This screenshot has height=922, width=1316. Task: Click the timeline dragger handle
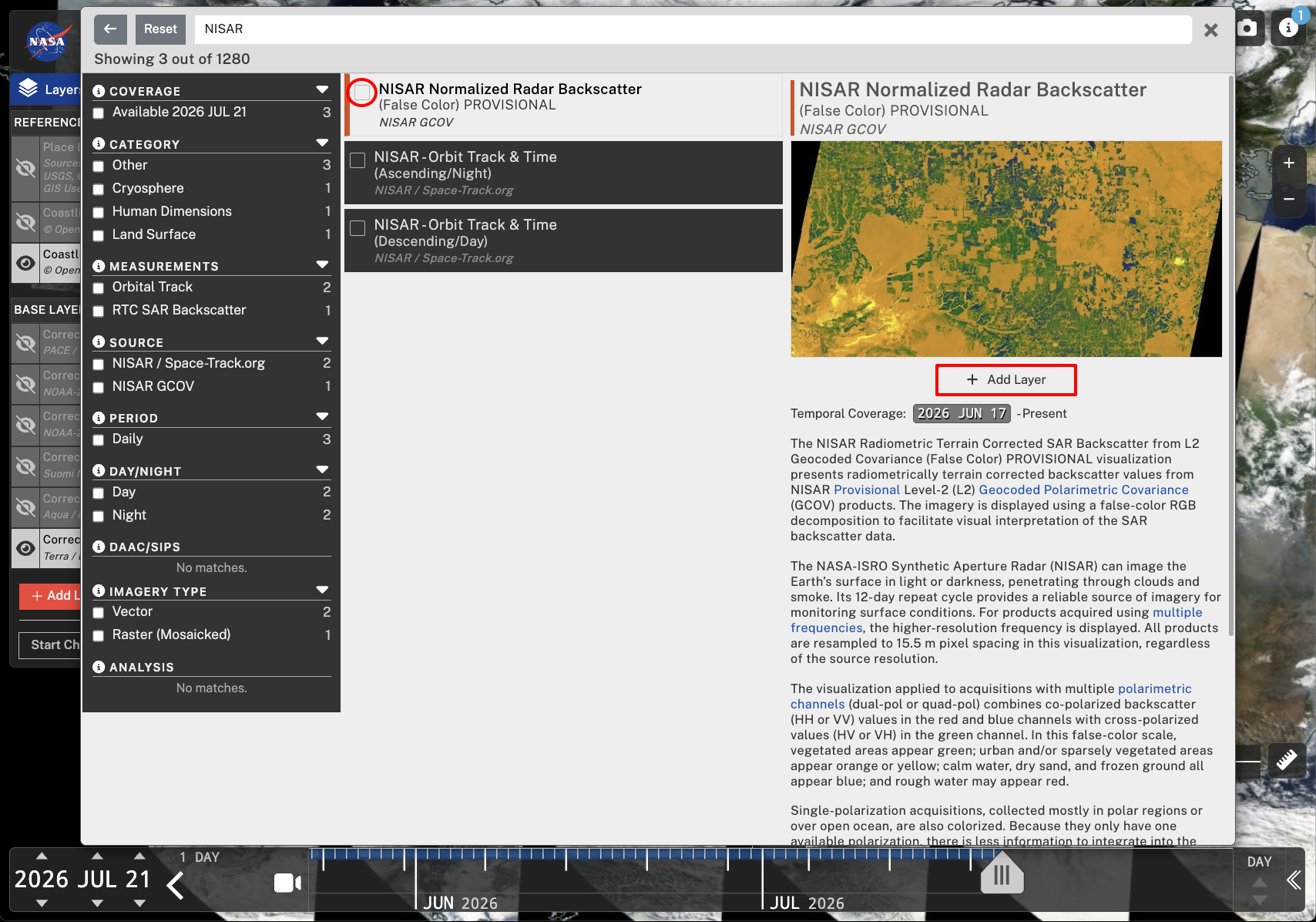point(1002,874)
